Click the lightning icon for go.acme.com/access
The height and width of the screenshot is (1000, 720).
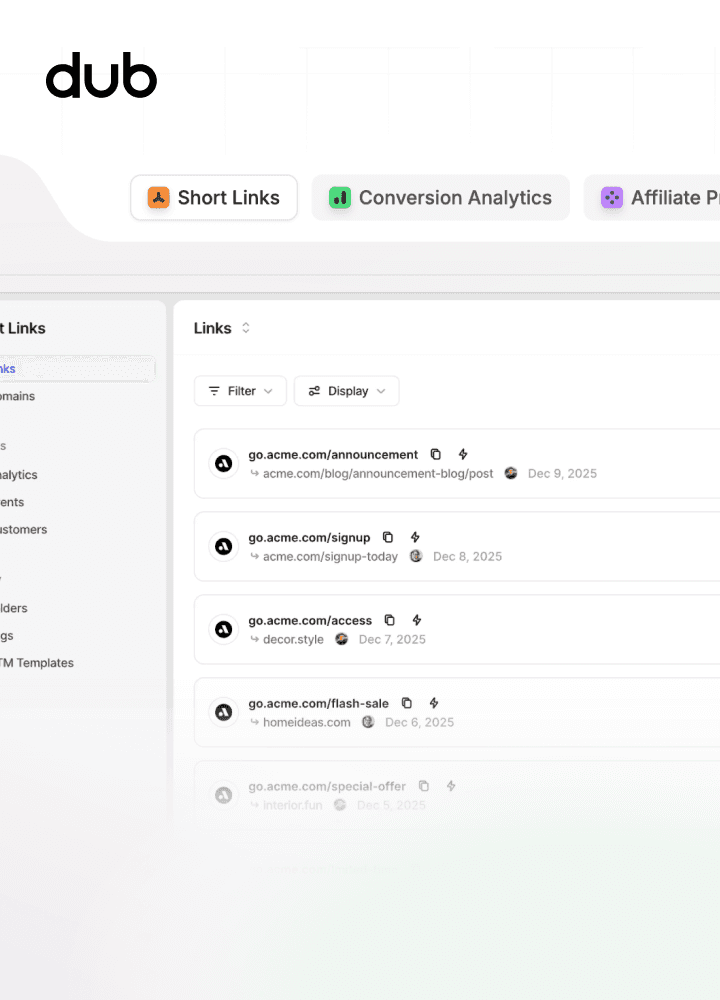pyautogui.click(x=416, y=620)
